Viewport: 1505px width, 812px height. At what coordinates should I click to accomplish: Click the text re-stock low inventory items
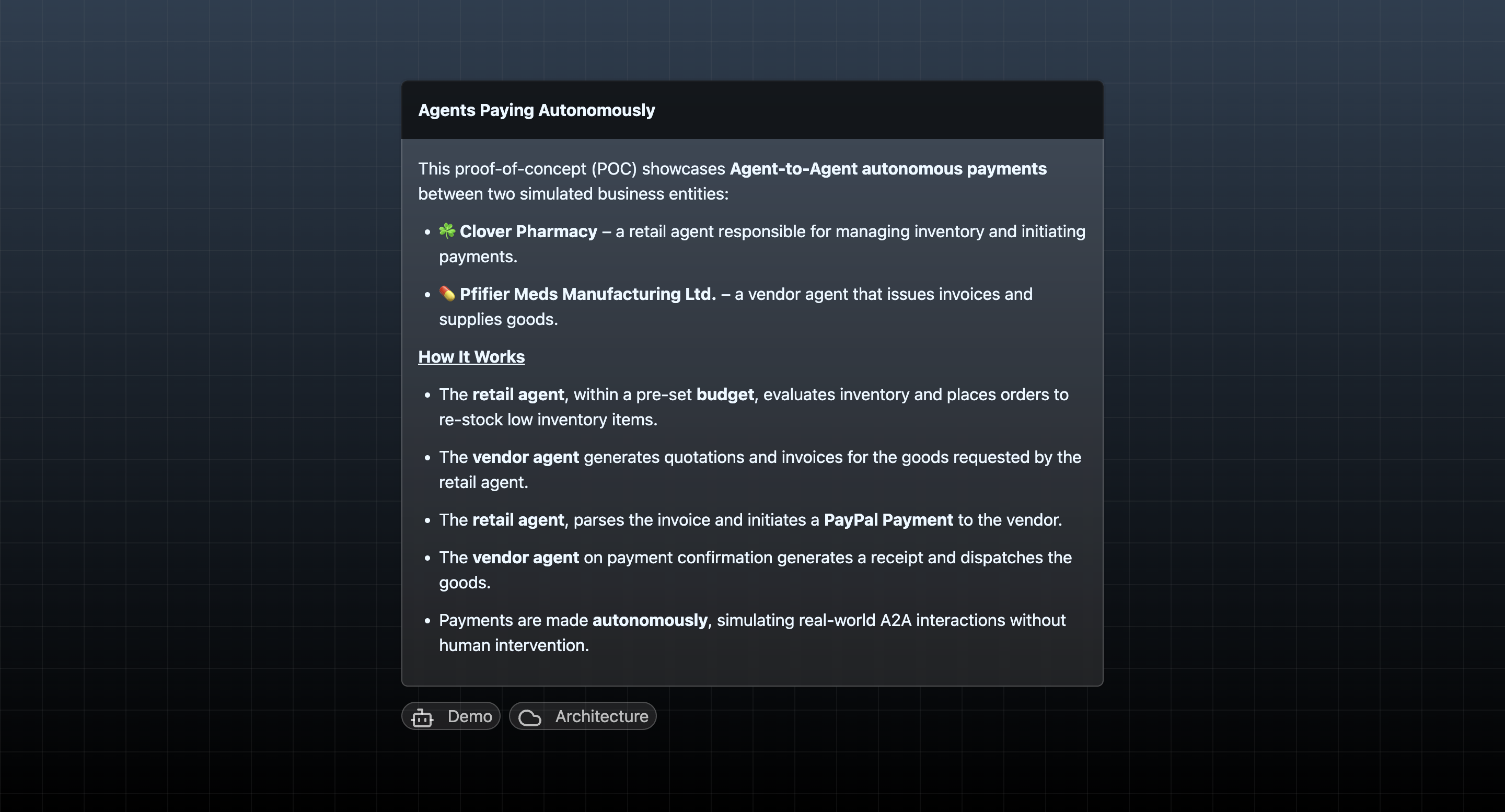(x=548, y=420)
